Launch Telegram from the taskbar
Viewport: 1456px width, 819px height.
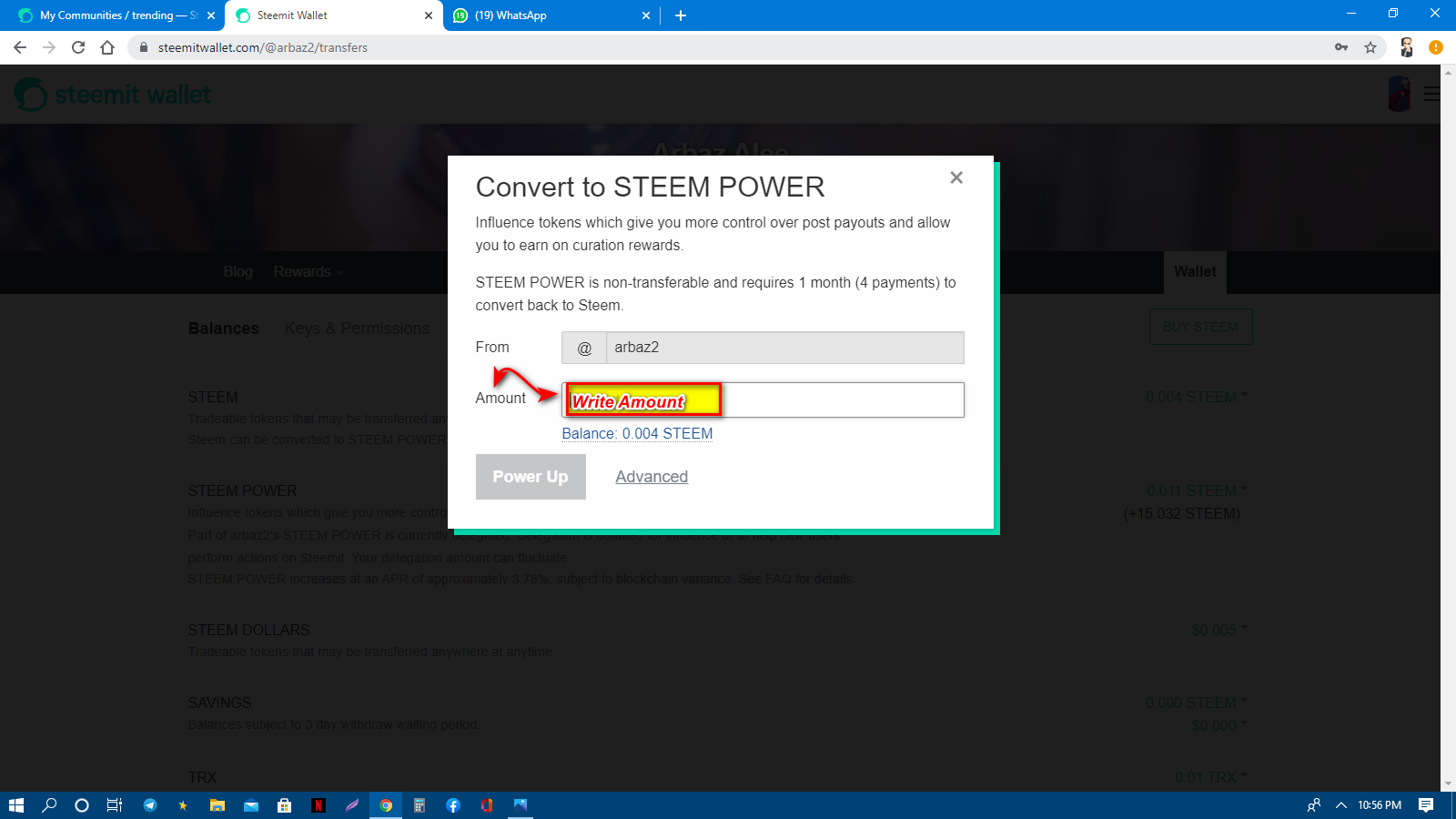click(150, 805)
